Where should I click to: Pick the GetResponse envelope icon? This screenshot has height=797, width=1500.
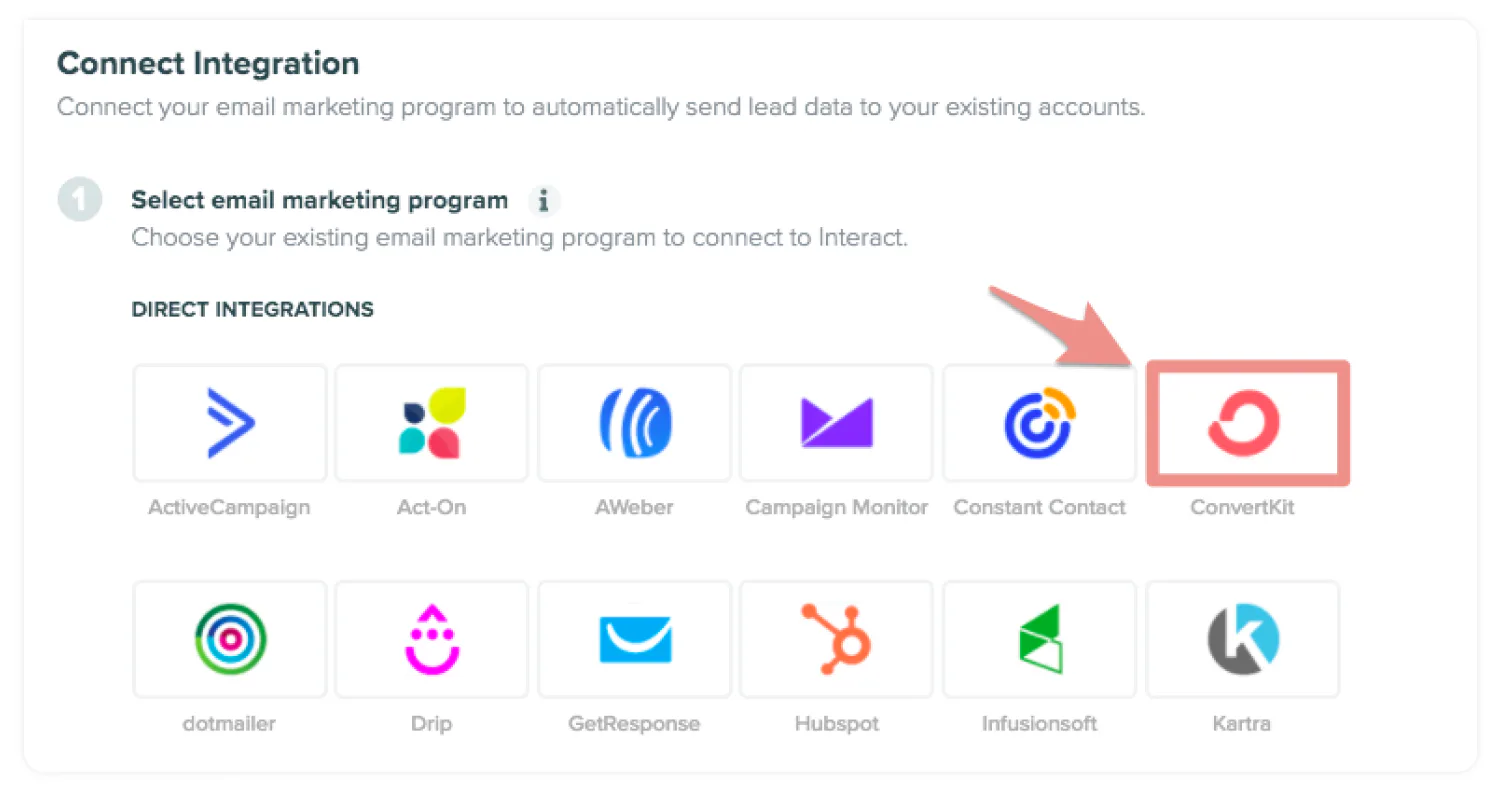[634, 639]
